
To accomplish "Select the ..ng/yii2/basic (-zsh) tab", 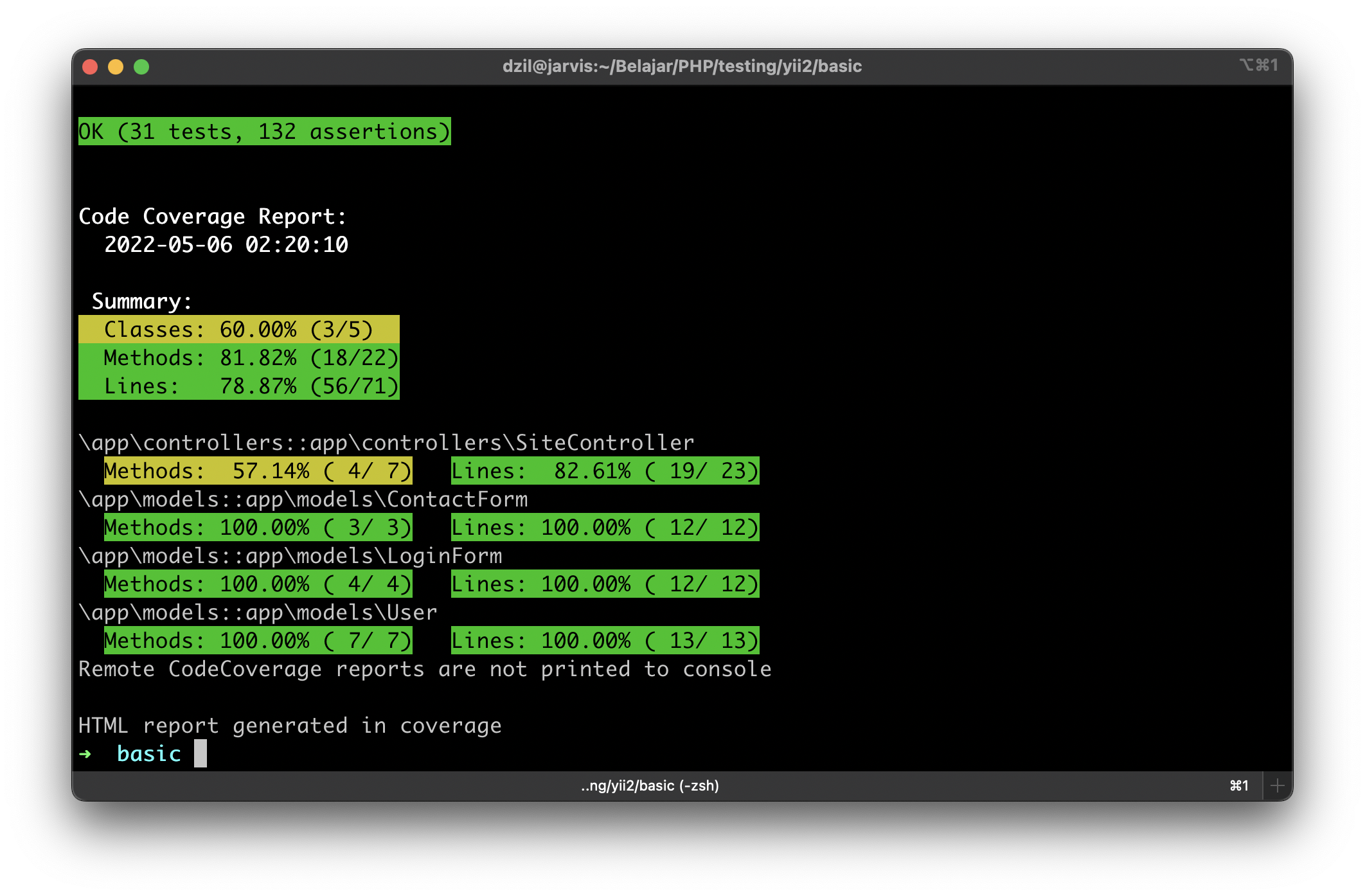I will pyautogui.click(x=649, y=785).
